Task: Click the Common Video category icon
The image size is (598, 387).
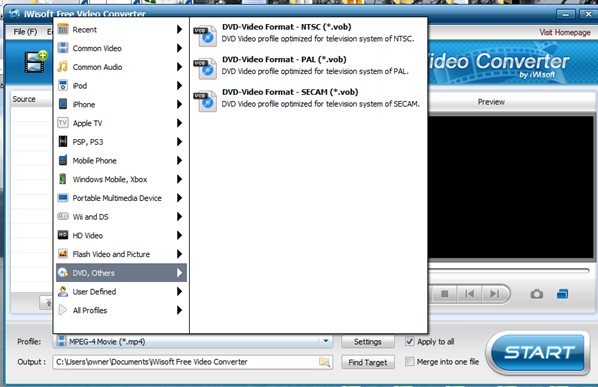Action: (x=63, y=48)
